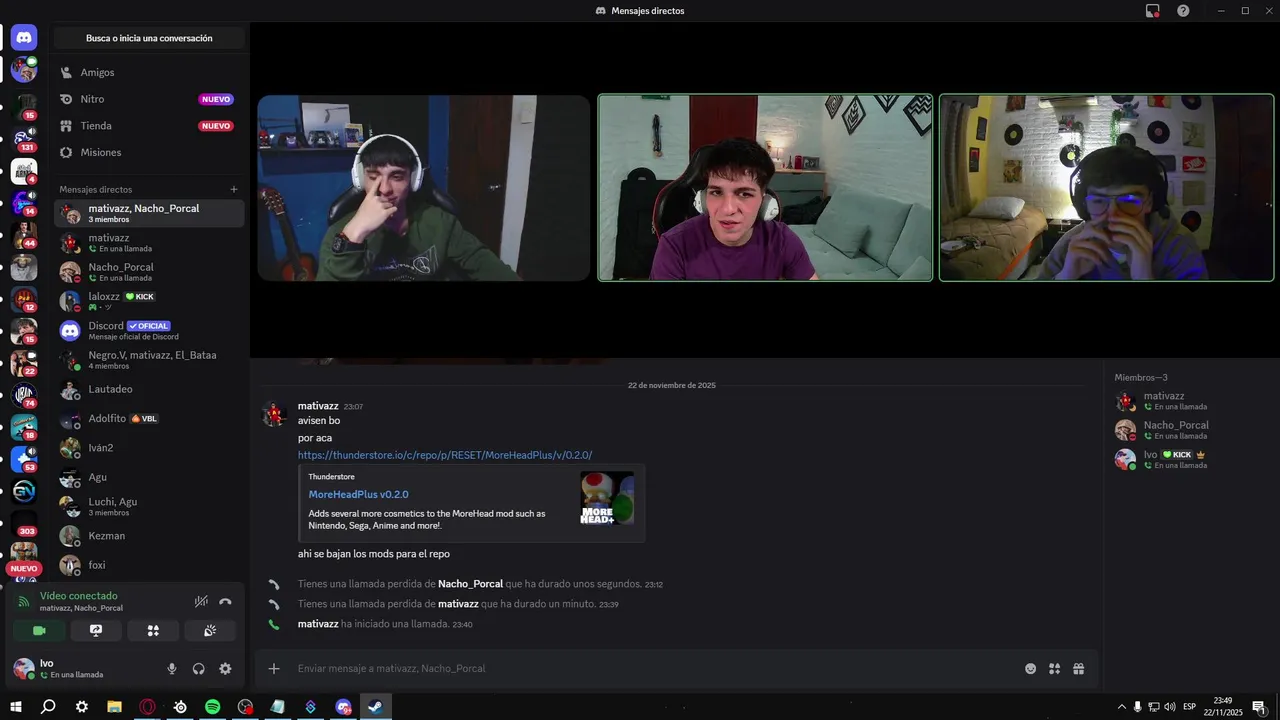Screen dimensions: 1280x720
Task: Click attachment plus button in message bar
Action: coord(274,668)
